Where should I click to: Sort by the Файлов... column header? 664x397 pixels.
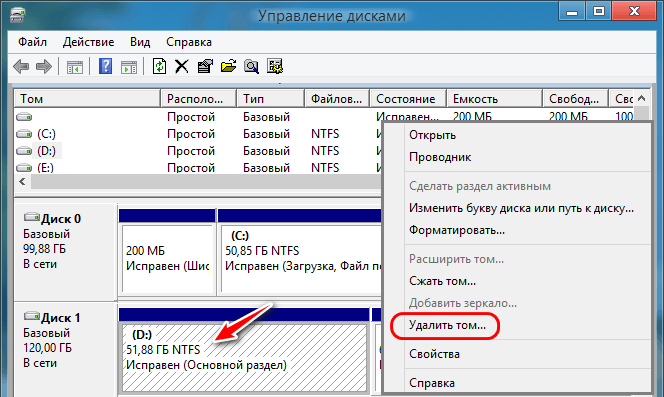(x=337, y=99)
